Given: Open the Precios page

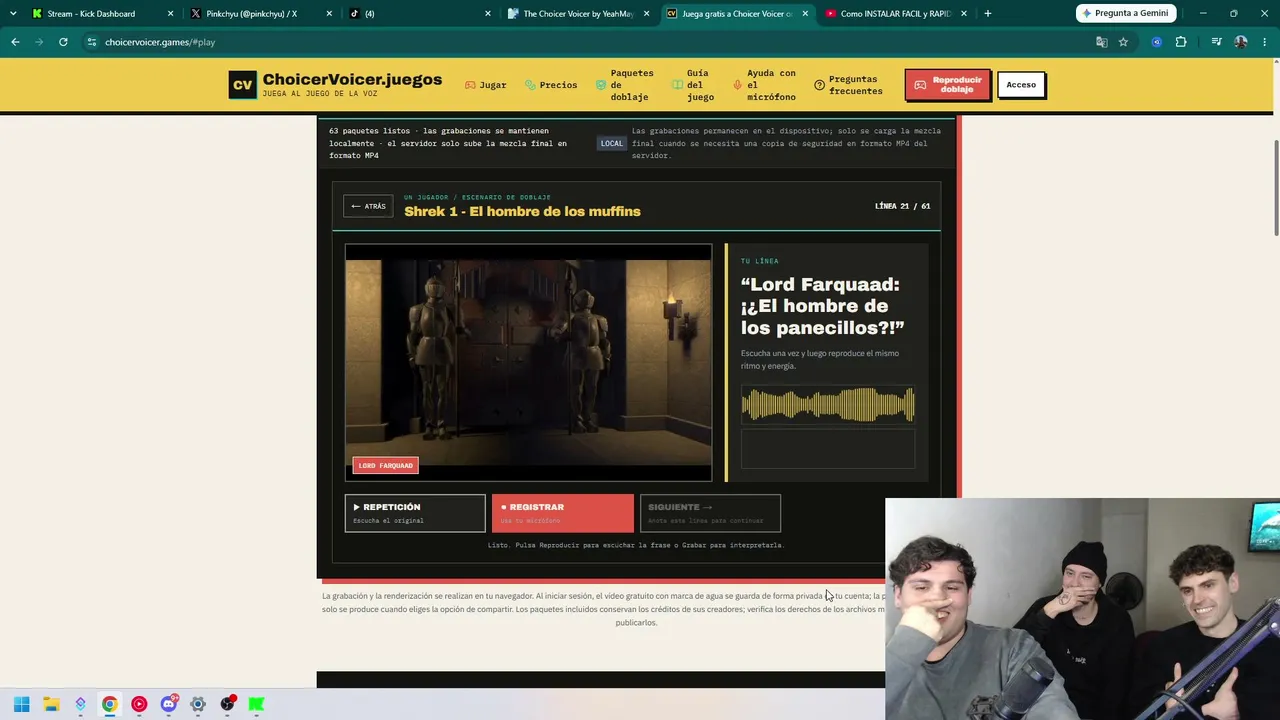Looking at the screenshot, I should tap(551, 85).
